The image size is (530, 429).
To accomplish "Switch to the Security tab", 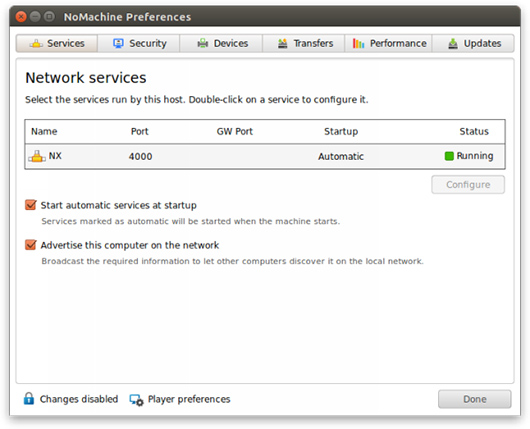I will (139, 43).
